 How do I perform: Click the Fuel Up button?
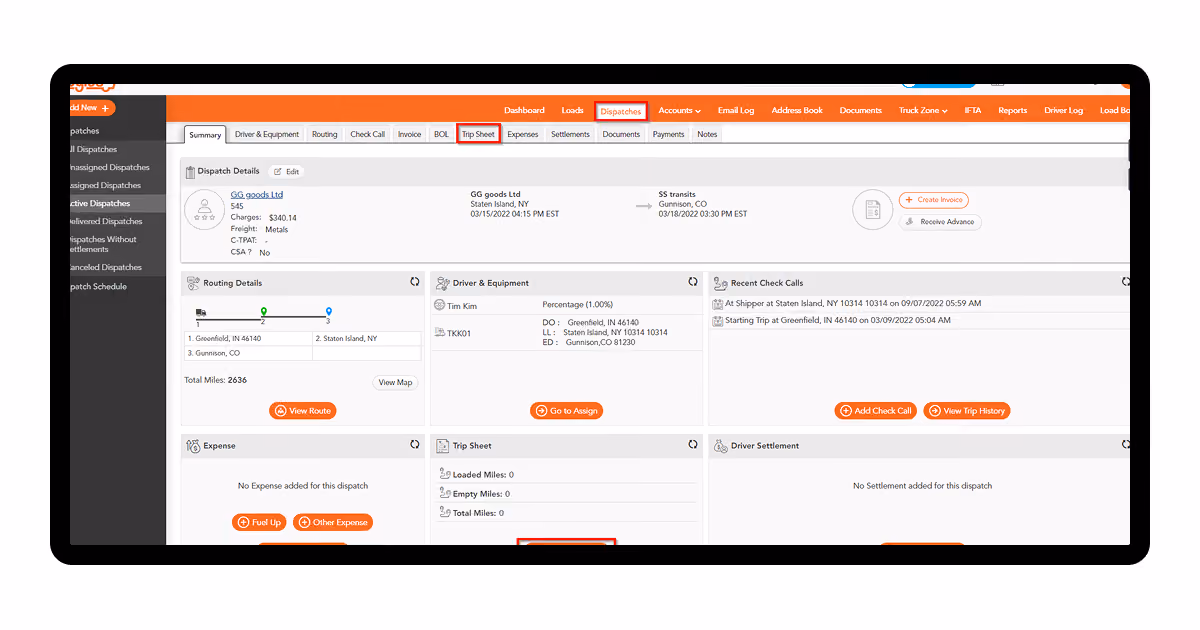(x=260, y=522)
